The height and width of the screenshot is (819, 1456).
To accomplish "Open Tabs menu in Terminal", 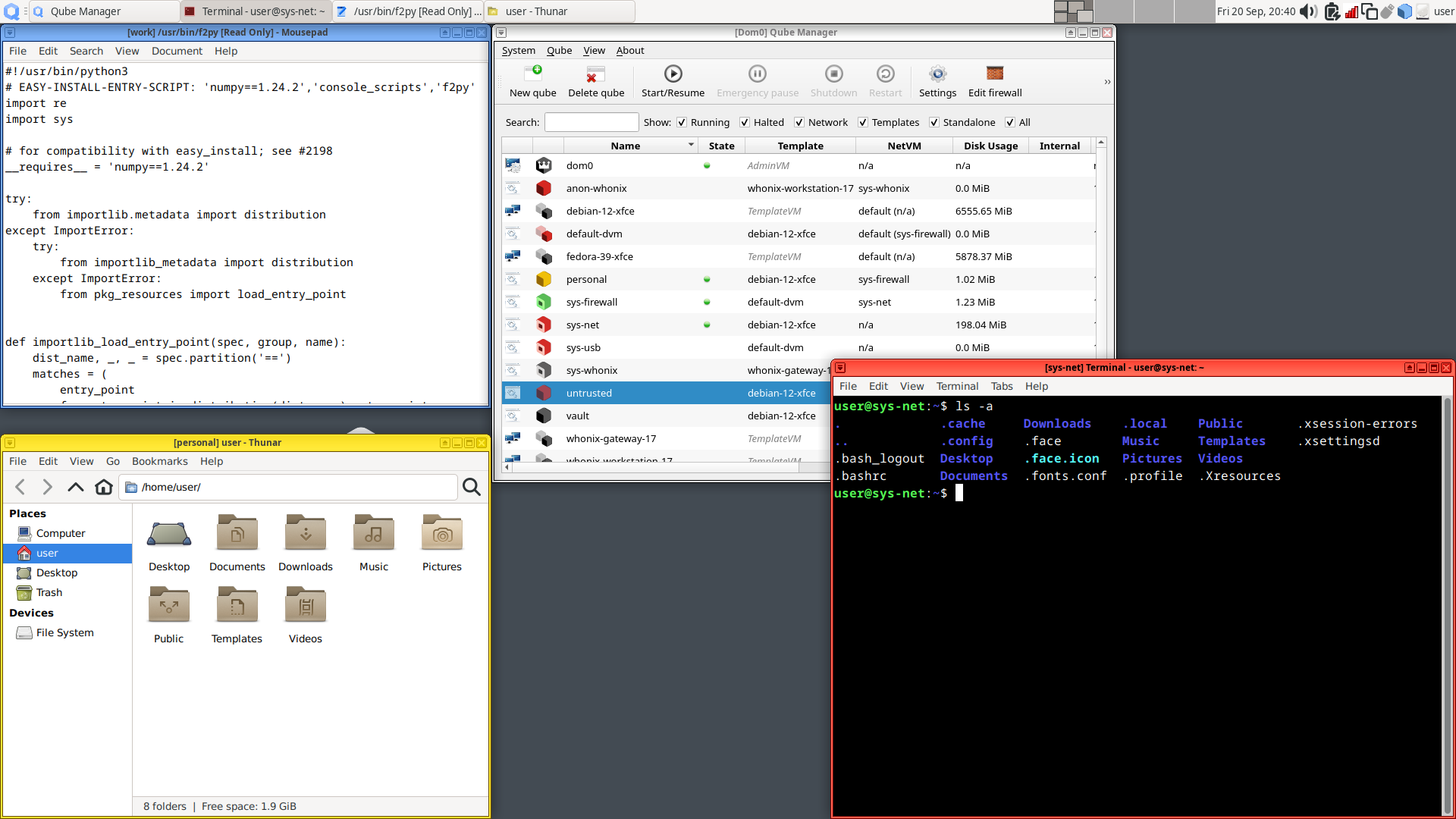I will (1002, 387).
